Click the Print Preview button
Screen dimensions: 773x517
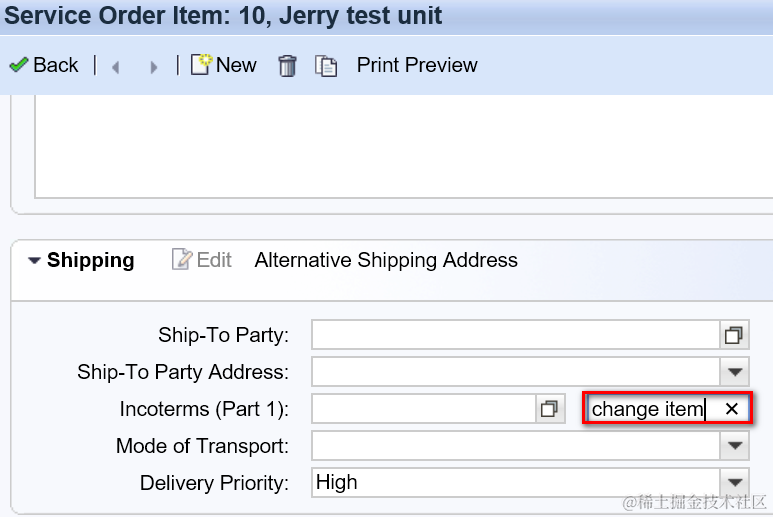pyautogui.click(x=417, y=65)
